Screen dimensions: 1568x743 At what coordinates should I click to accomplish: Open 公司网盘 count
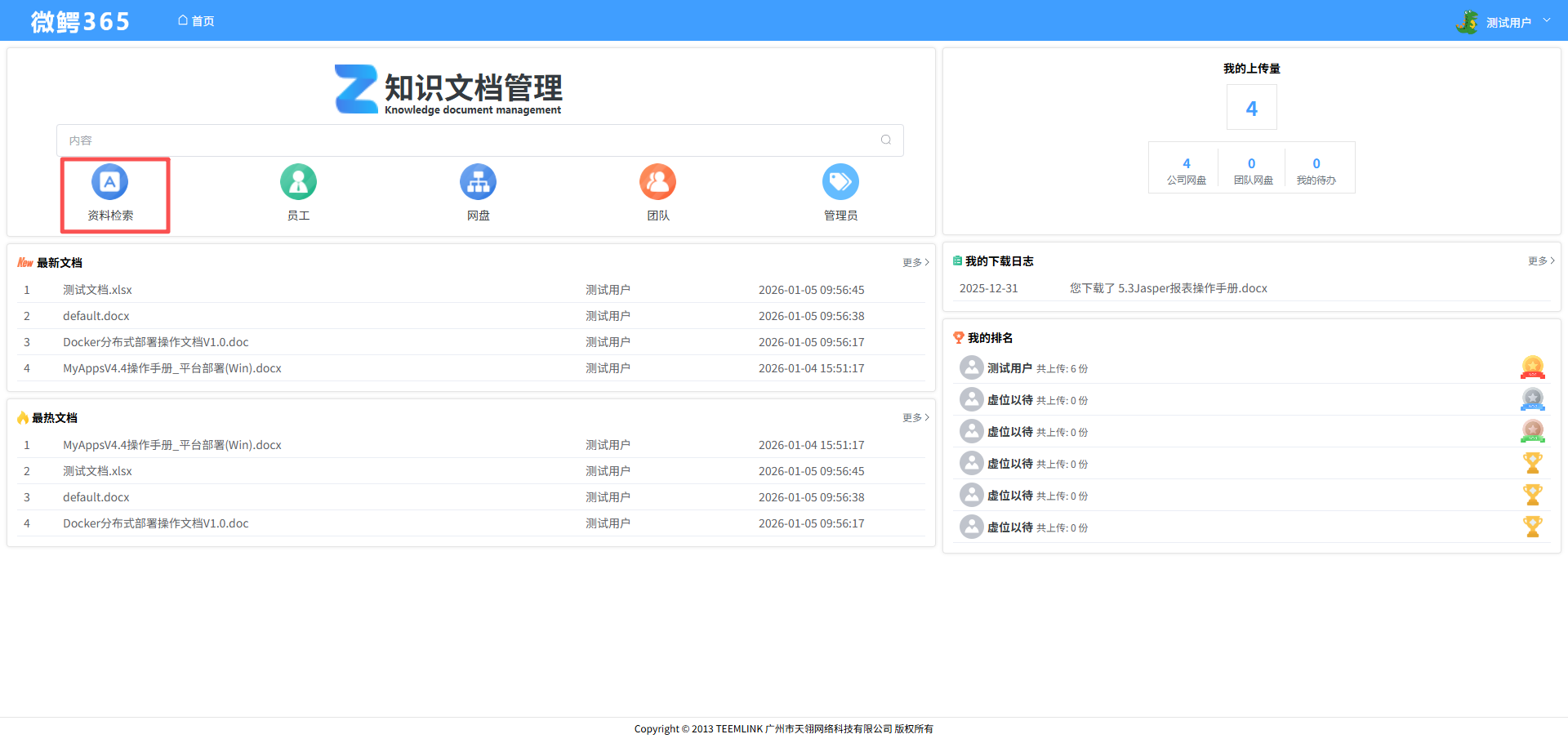coord(1186,171)
